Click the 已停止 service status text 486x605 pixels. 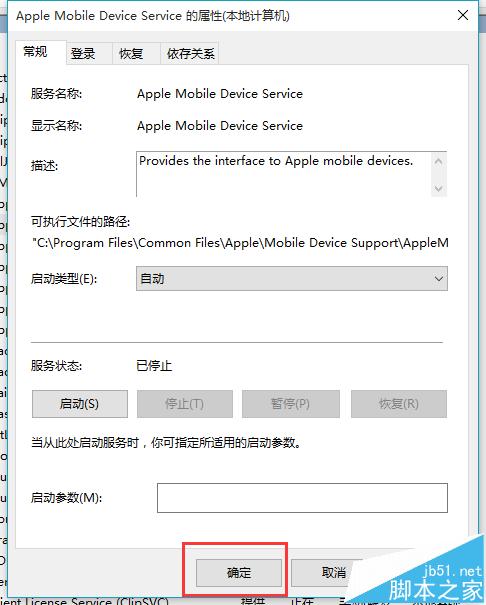154,365
